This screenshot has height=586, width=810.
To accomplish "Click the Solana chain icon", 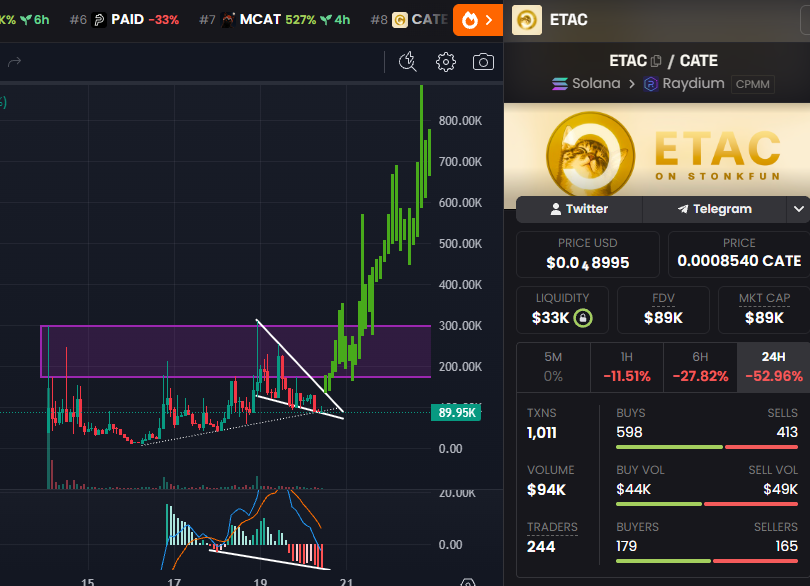I will 559,83.
